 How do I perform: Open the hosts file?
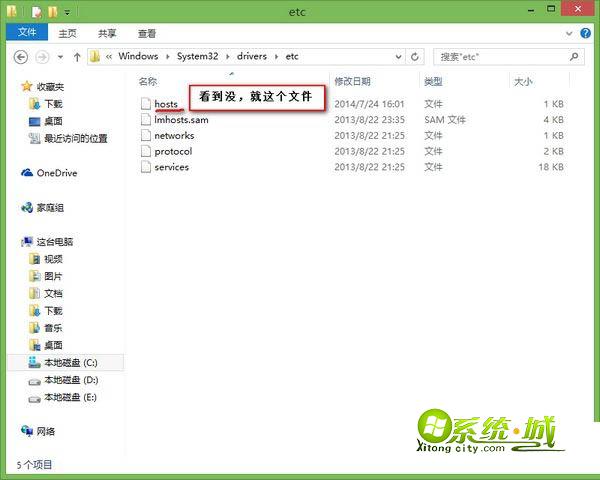(x=165, y=104)
